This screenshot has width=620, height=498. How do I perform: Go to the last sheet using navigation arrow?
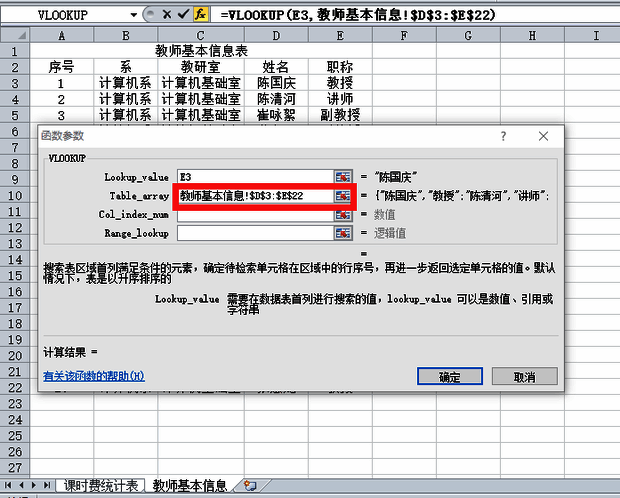point(47,485)
